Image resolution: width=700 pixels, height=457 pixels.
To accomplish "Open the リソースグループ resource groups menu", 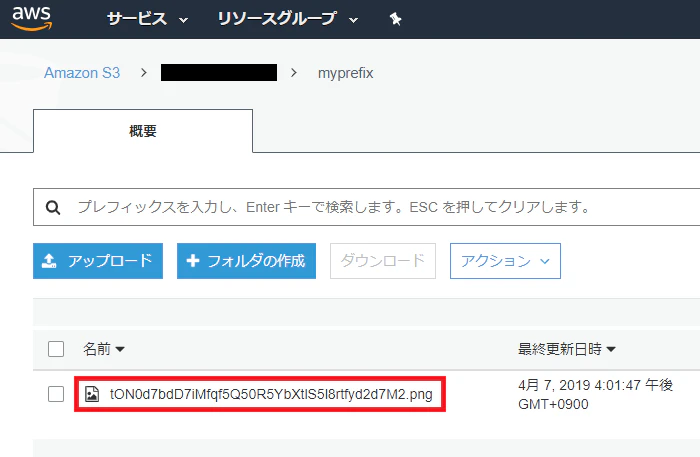I will pos(288,19).
